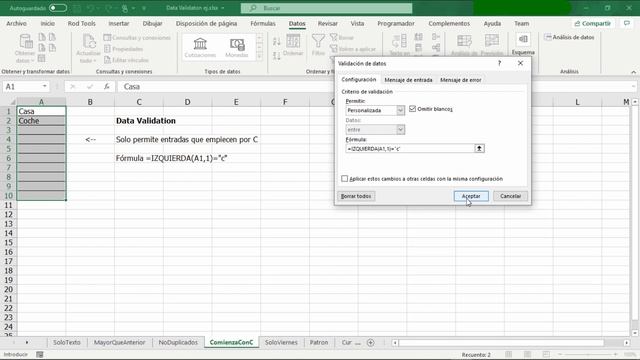The image size is (640, 360).
Task: Open the Fórmulas ribbon tab
Action: coord(263,24)
